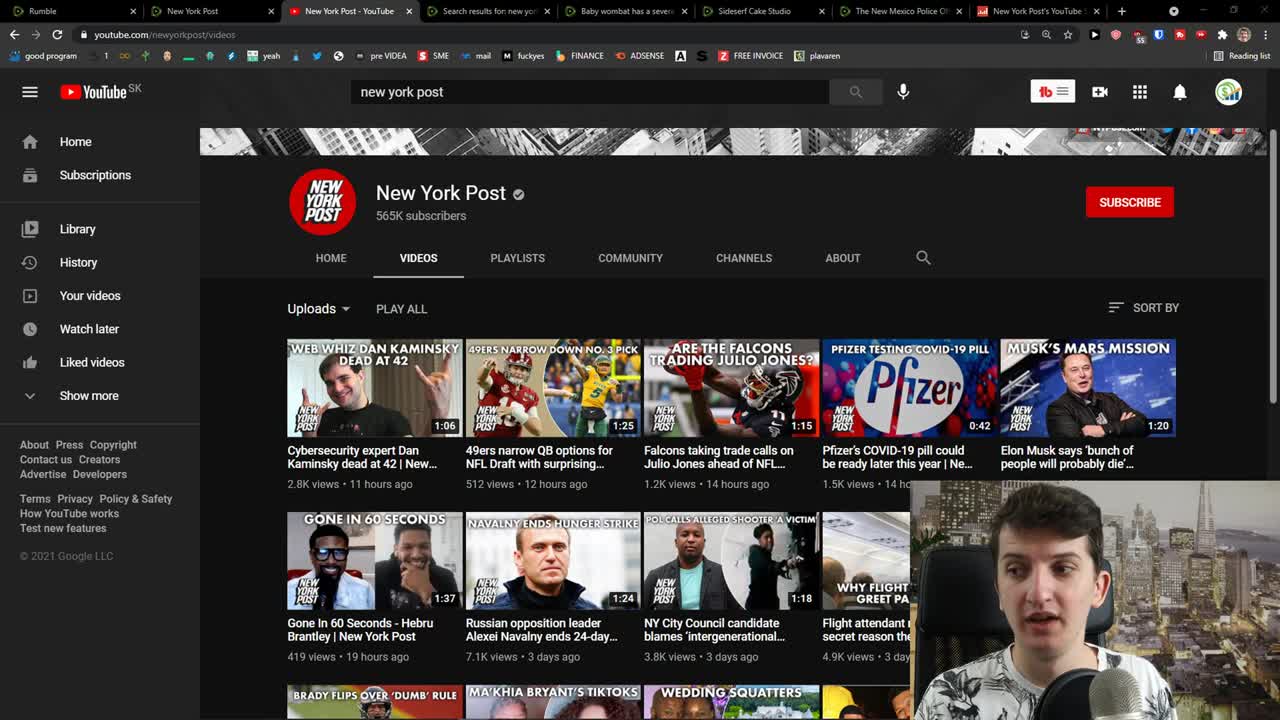
Task: Click in the YouTube search field
Action: coord(590,92)
